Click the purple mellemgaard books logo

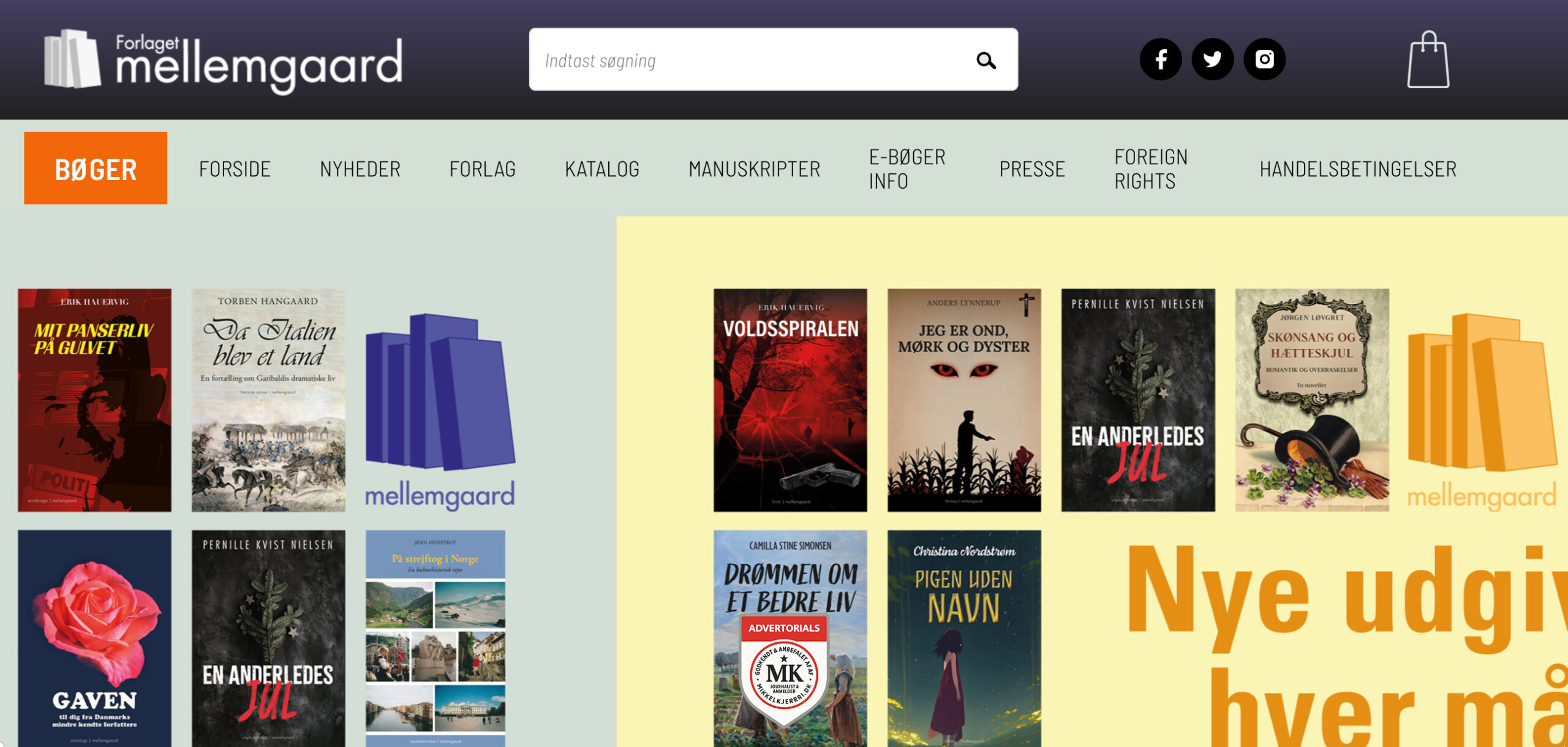(x=440, y=411)
